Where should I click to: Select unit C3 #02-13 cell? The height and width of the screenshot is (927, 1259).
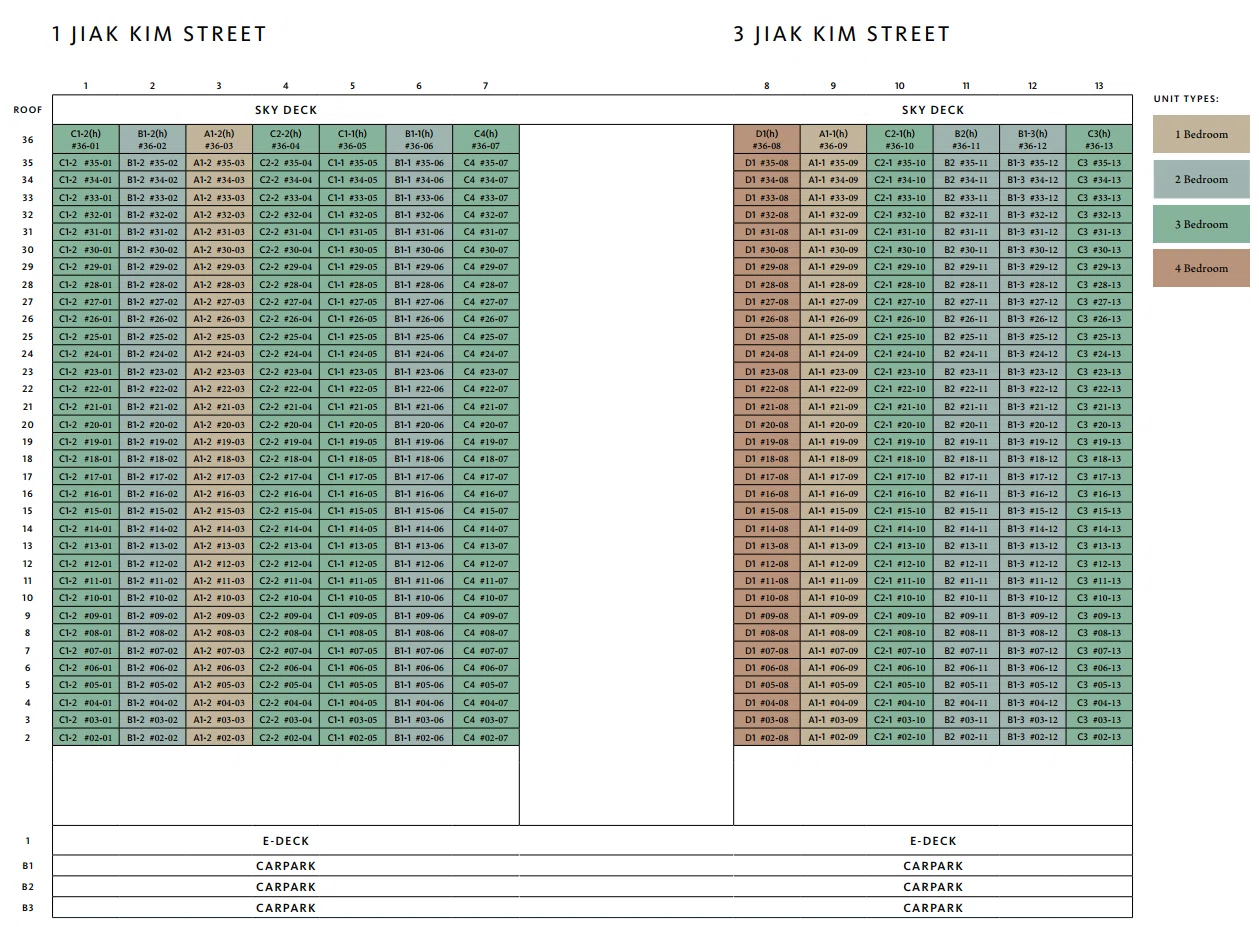tap(1099, 737)
